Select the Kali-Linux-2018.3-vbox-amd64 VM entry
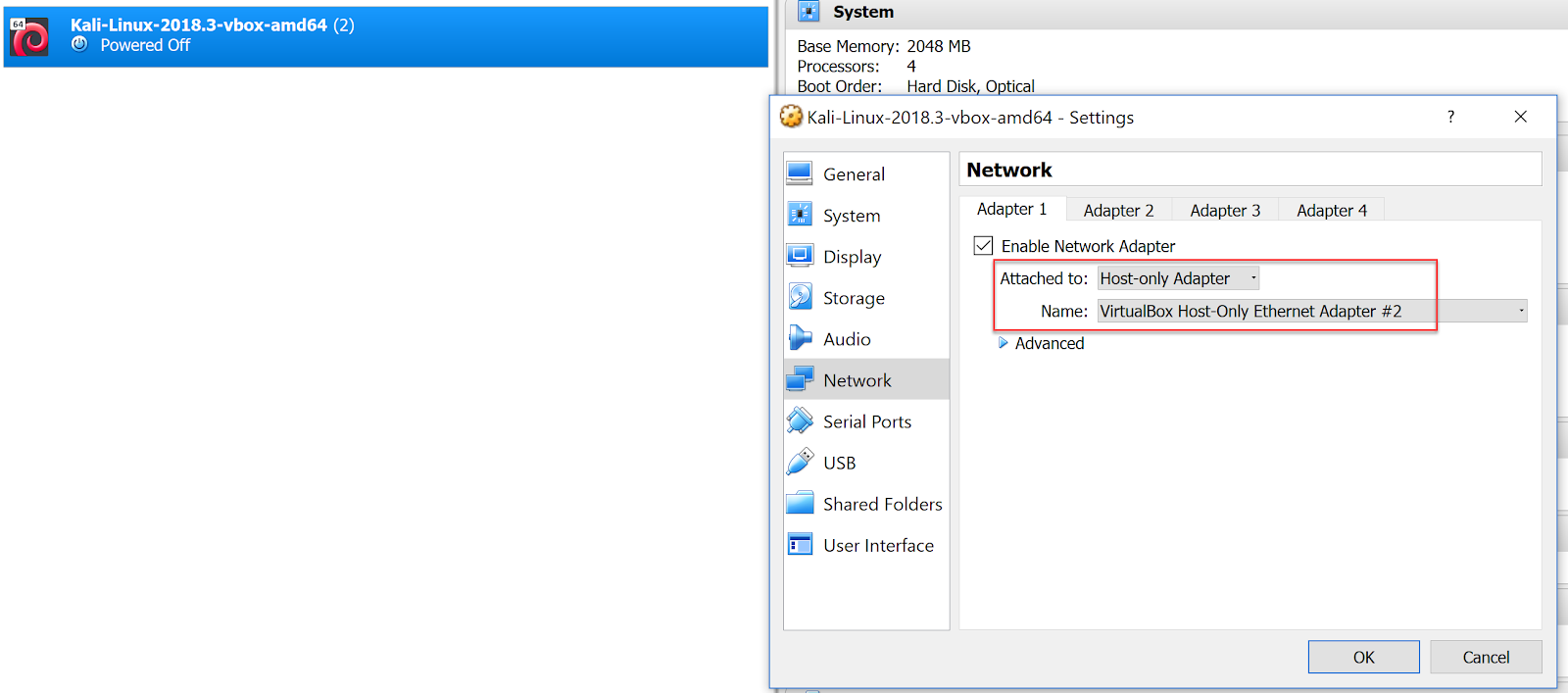1568x693 pixels. tap(385, 36)
